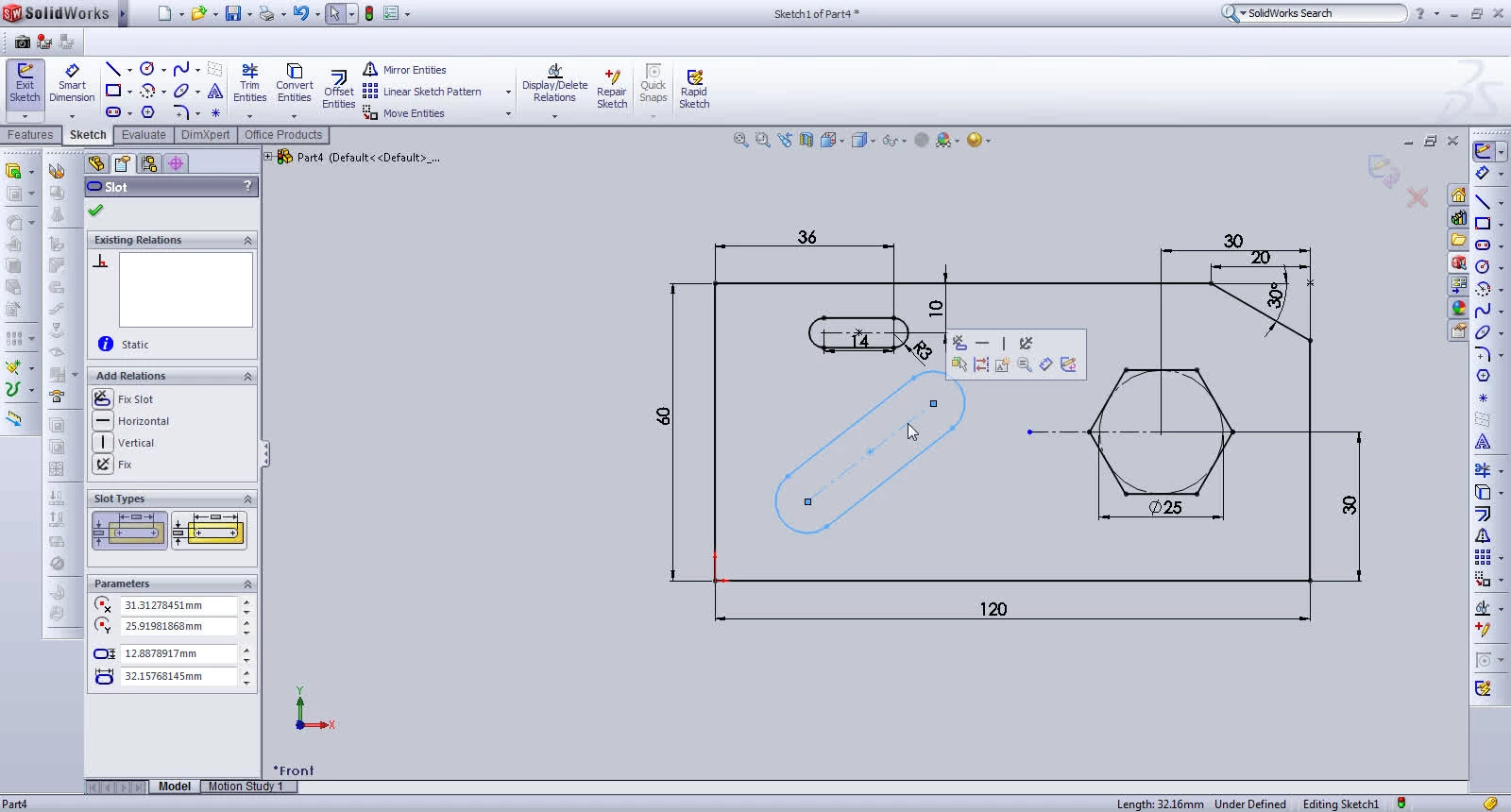Viewport: 1511px width, 812px height.
Task: Click the 120 dimension in the sketch
Action: tap(993, 609)
